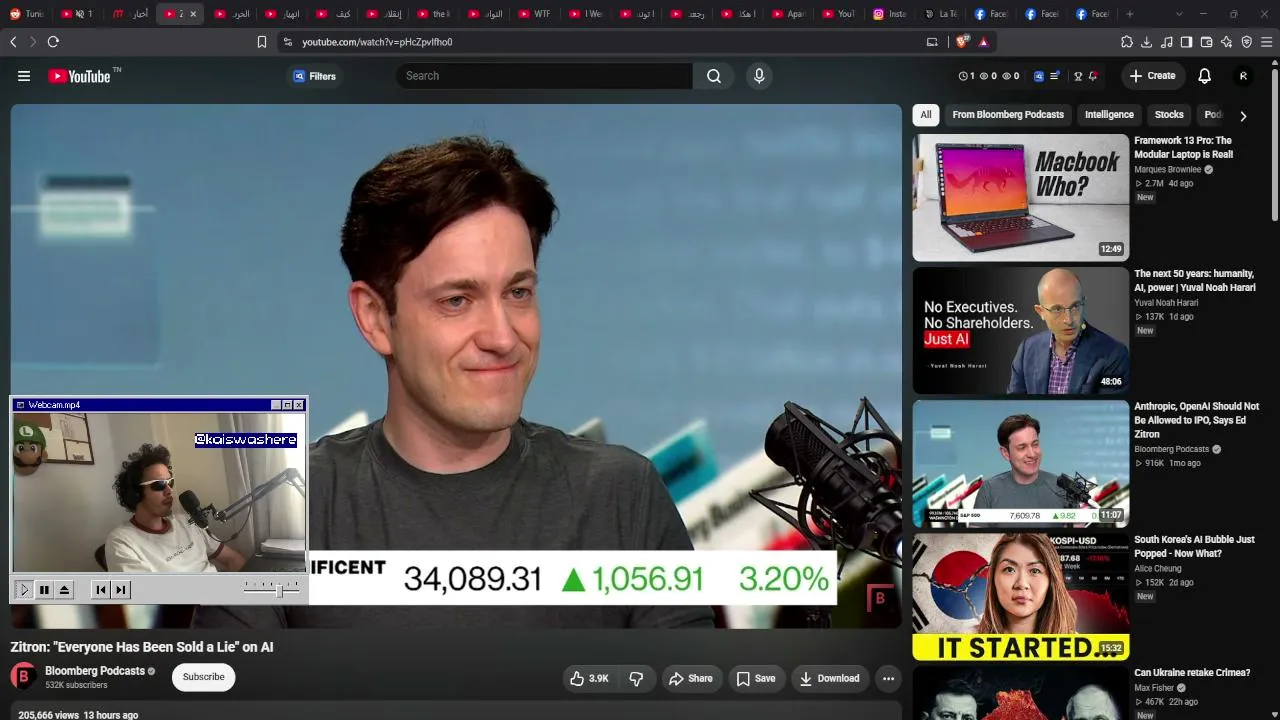Viewport: 1280px width, 720px height.
Task: Open more actions ellipsis under video
Action: [x=888, y=679]
